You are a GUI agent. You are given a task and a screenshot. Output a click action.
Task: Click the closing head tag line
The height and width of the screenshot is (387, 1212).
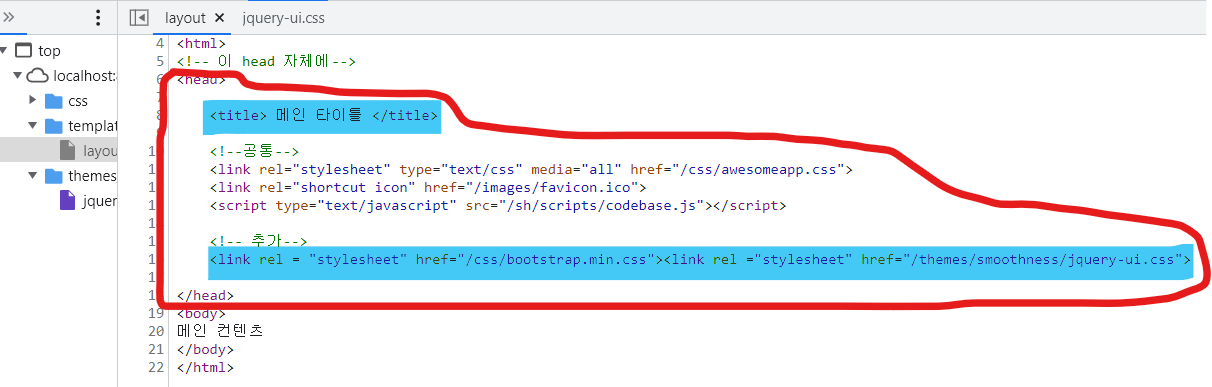(205, 295)
